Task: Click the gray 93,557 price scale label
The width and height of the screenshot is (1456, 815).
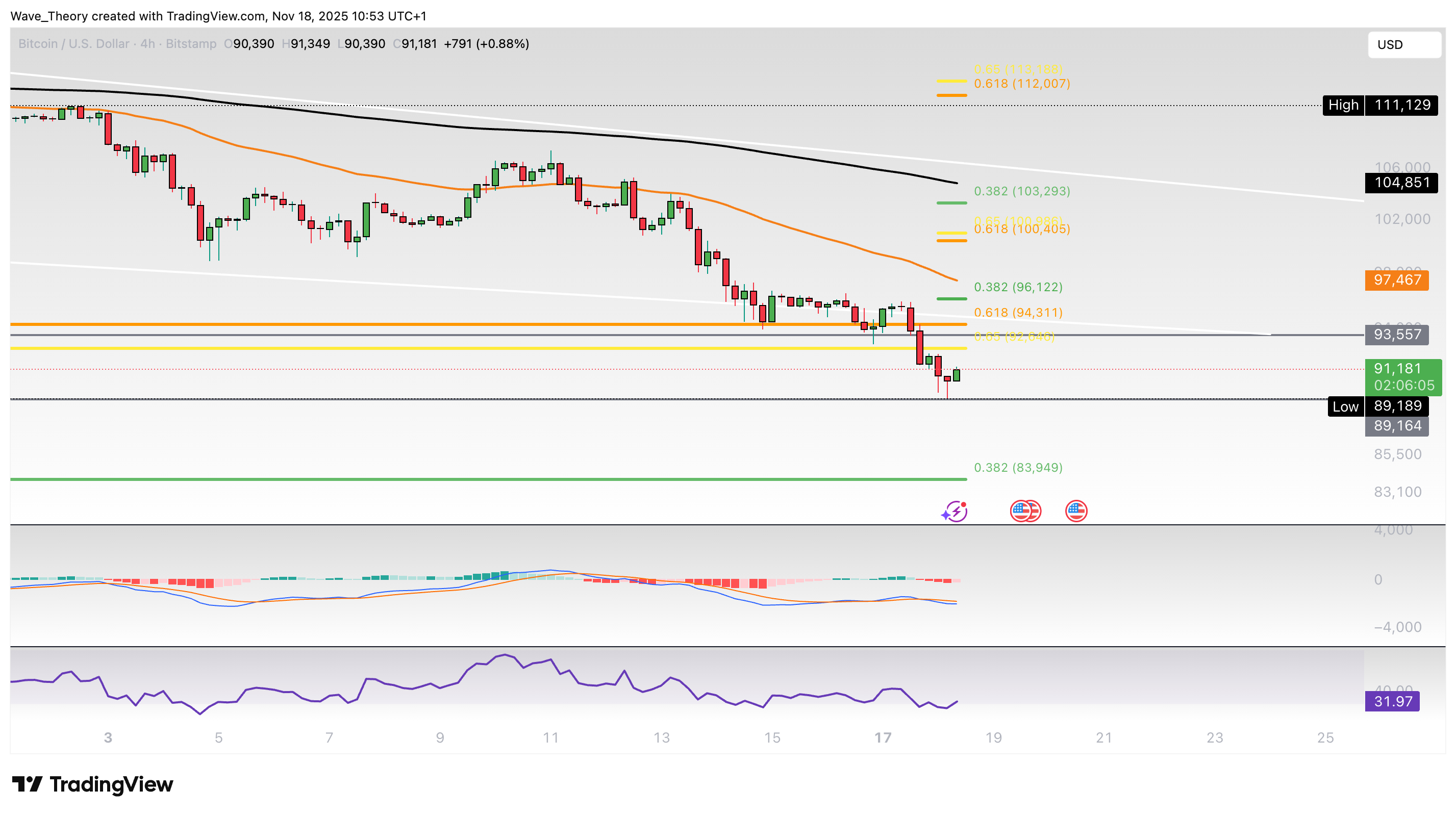Action: [1397, 335]
